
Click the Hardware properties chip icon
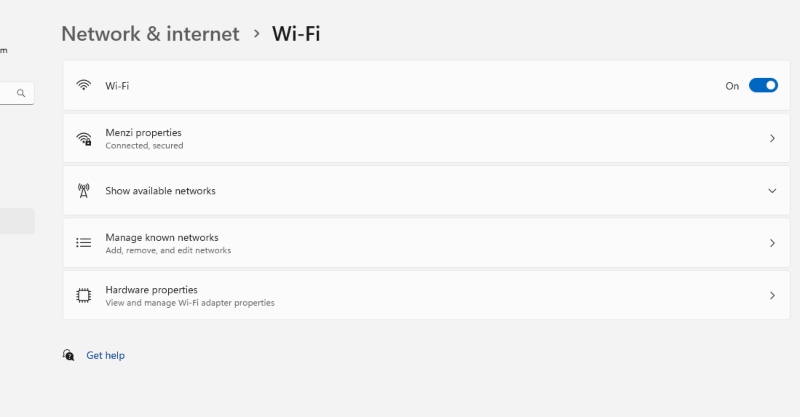pos(84,295)
